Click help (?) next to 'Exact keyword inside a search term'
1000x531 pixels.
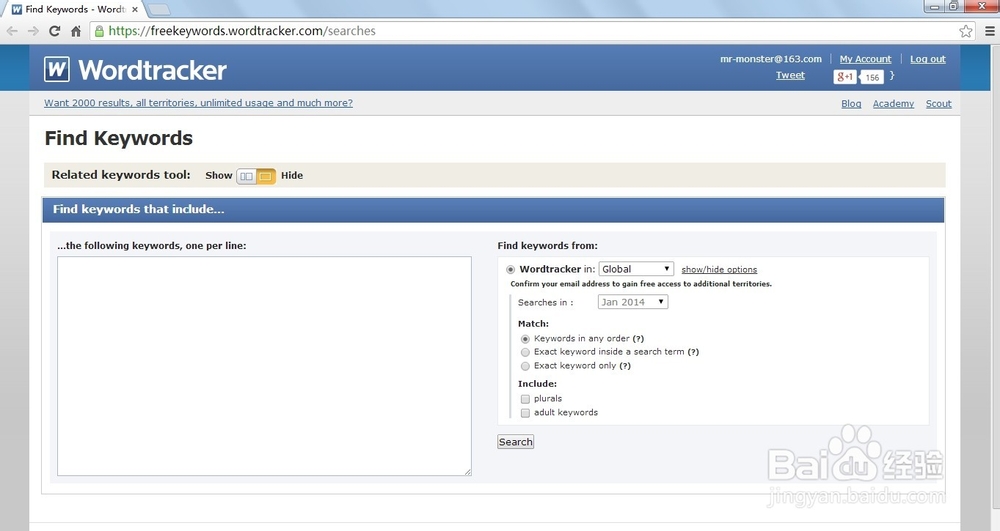693,352
